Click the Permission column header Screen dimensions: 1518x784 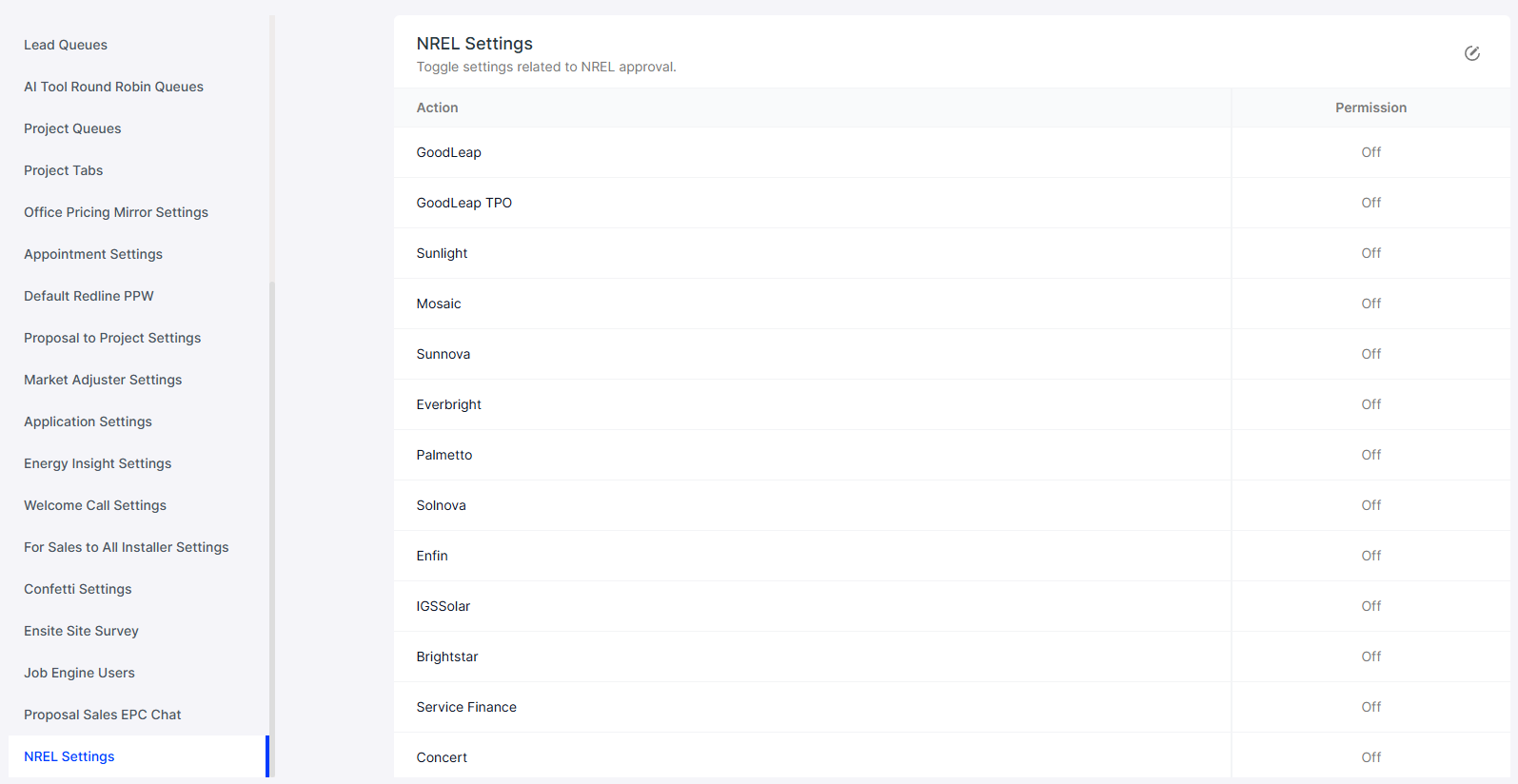pyautogui.click(x=1370, y=108)
